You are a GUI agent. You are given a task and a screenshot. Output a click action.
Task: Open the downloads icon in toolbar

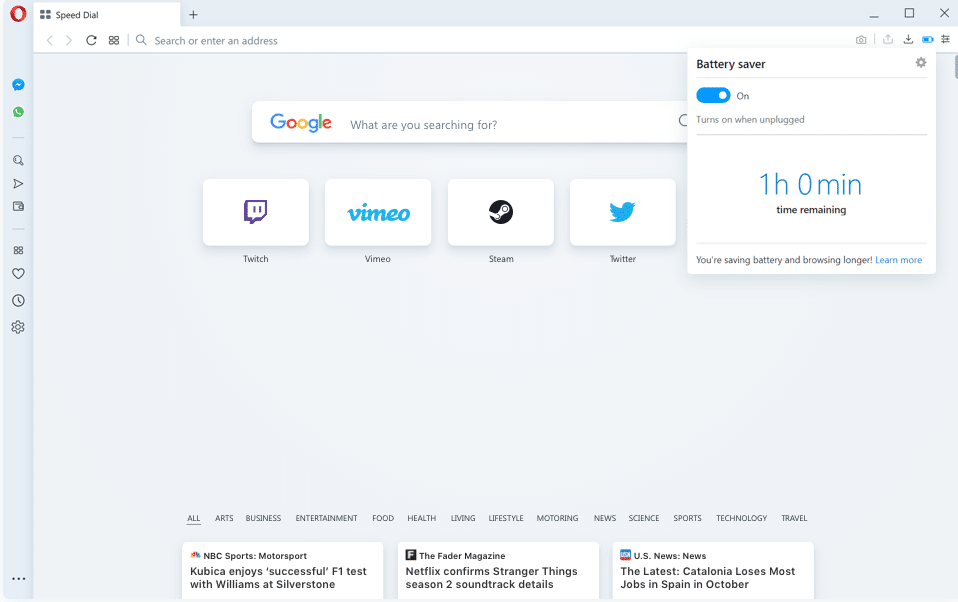[x=909, y=39]
